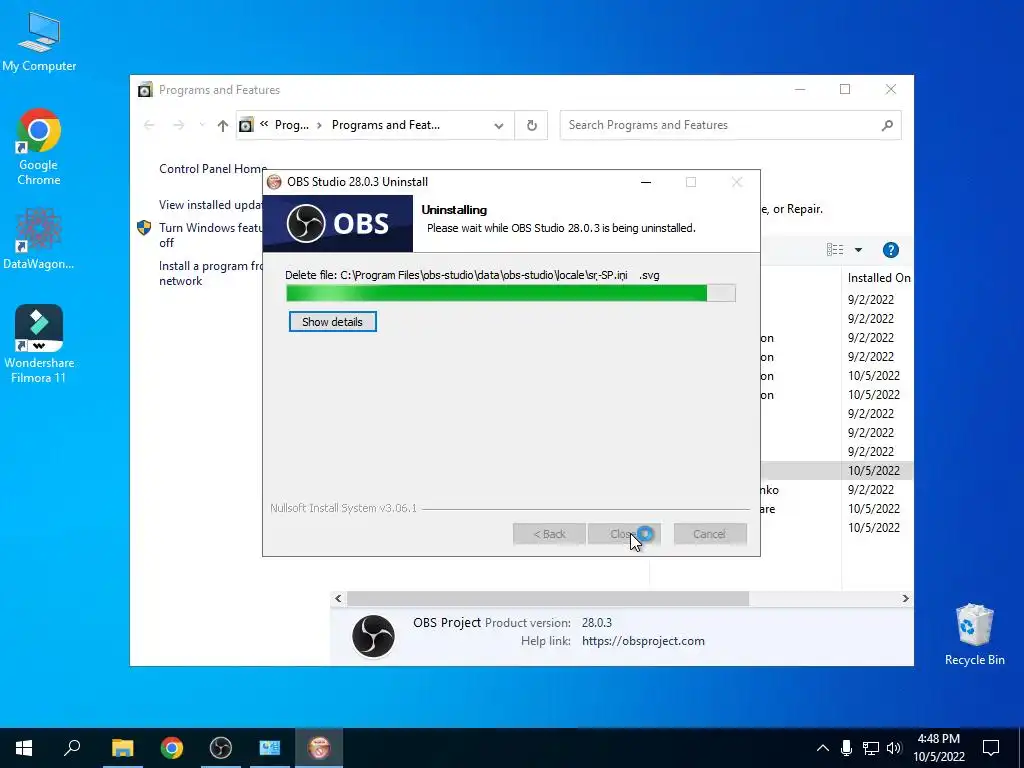
Task: Open the My Computer desktop icon
Action: click(x=39, y=41)
